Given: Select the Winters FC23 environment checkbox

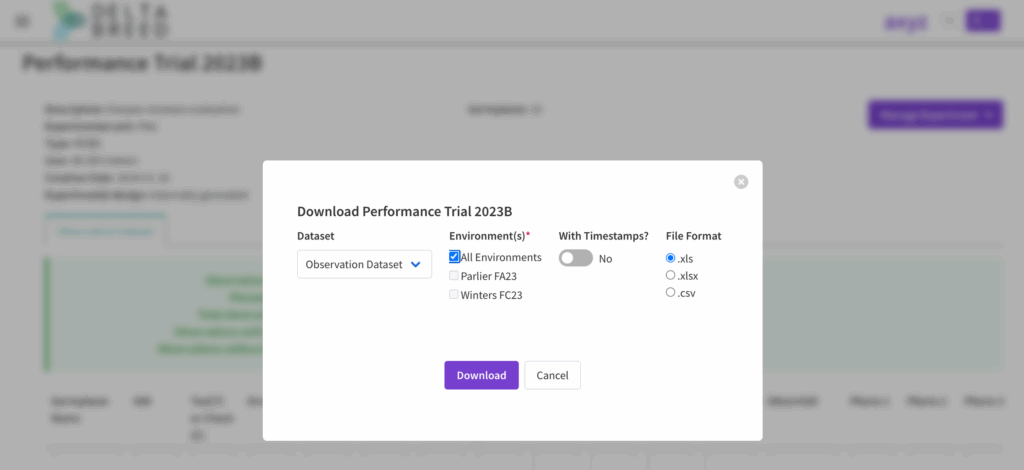Looking at the screenshot, I should point(455,295).
